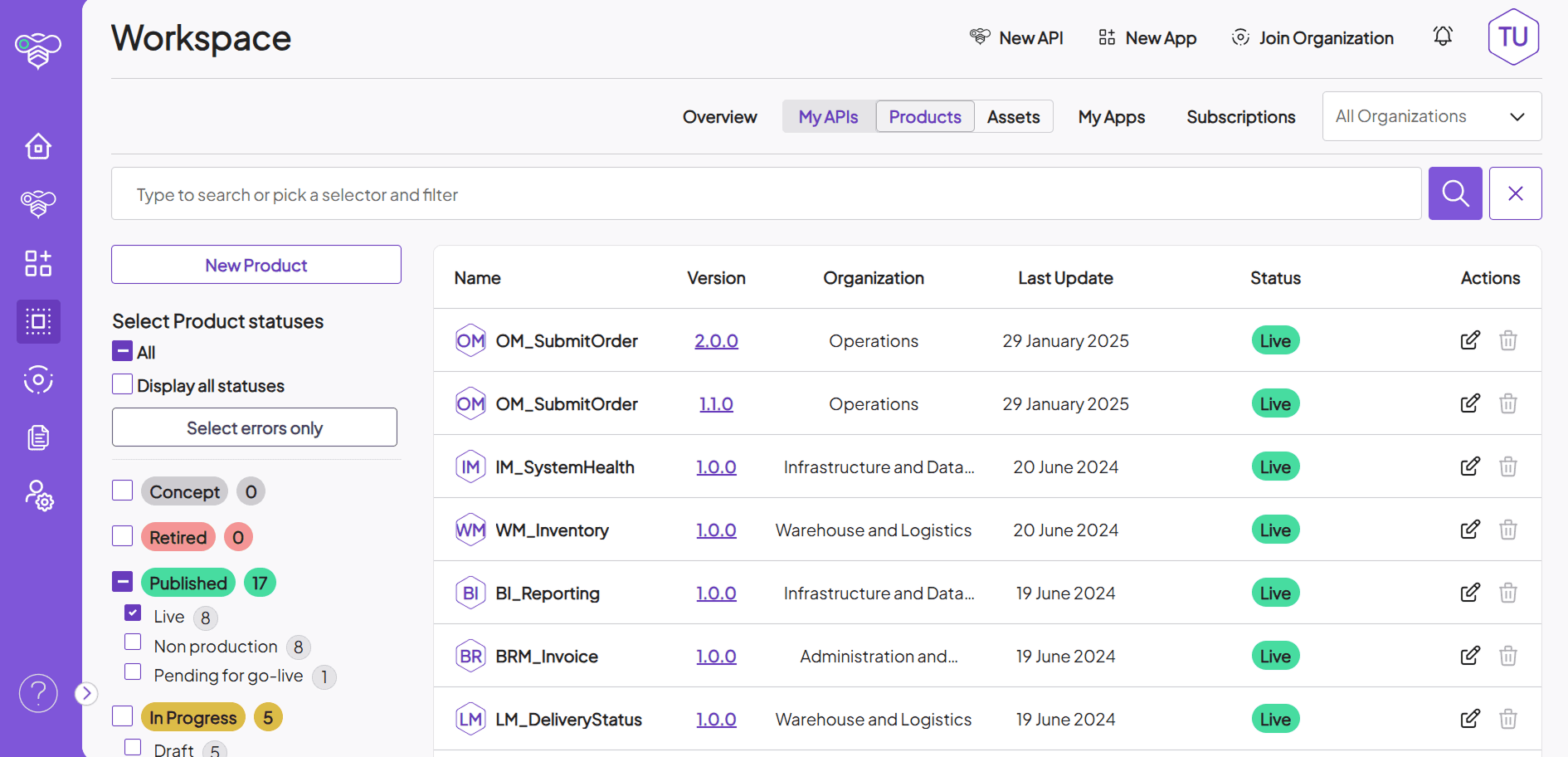Open the help question mark icon

[x=38, y=693]
